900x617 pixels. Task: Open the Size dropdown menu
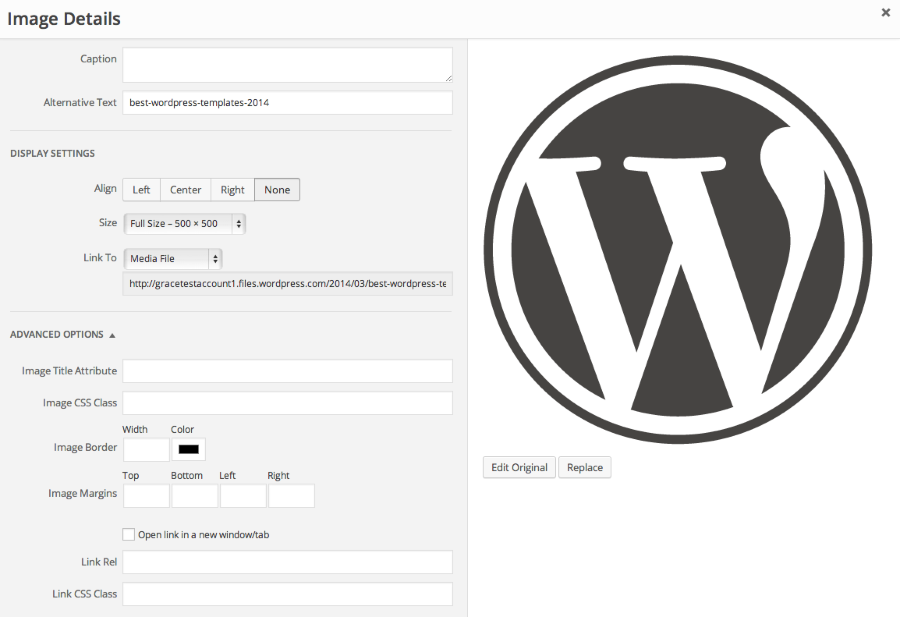184,223
